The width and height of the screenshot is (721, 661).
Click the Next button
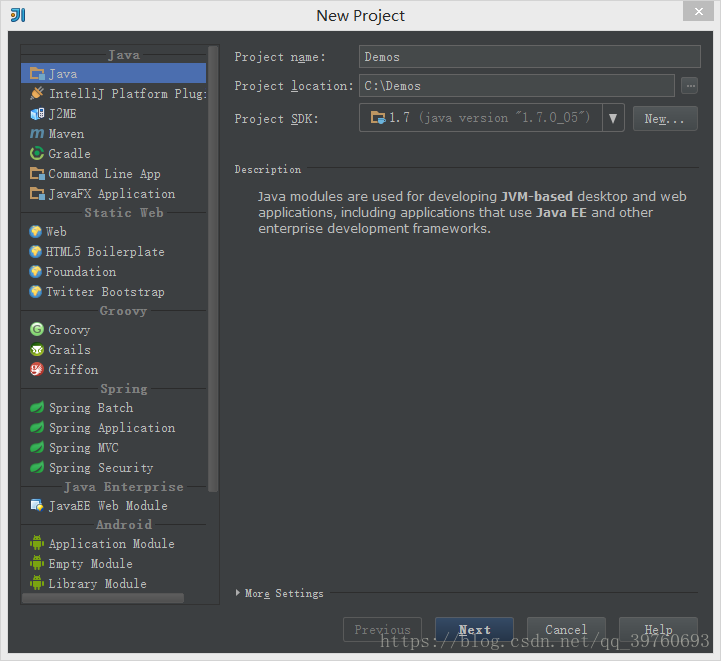click(474, 629)
